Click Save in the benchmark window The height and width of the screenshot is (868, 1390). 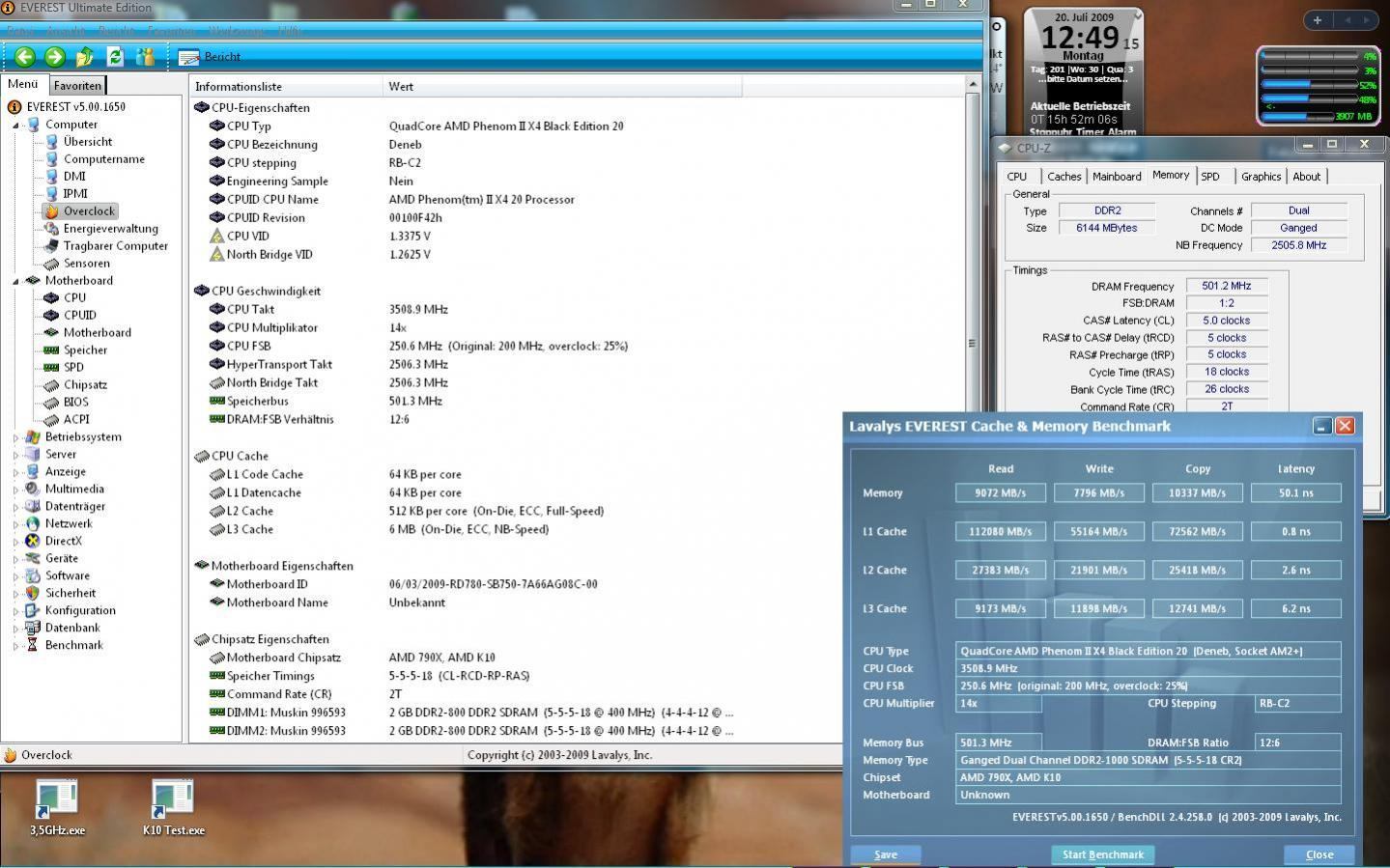(886, 854)
